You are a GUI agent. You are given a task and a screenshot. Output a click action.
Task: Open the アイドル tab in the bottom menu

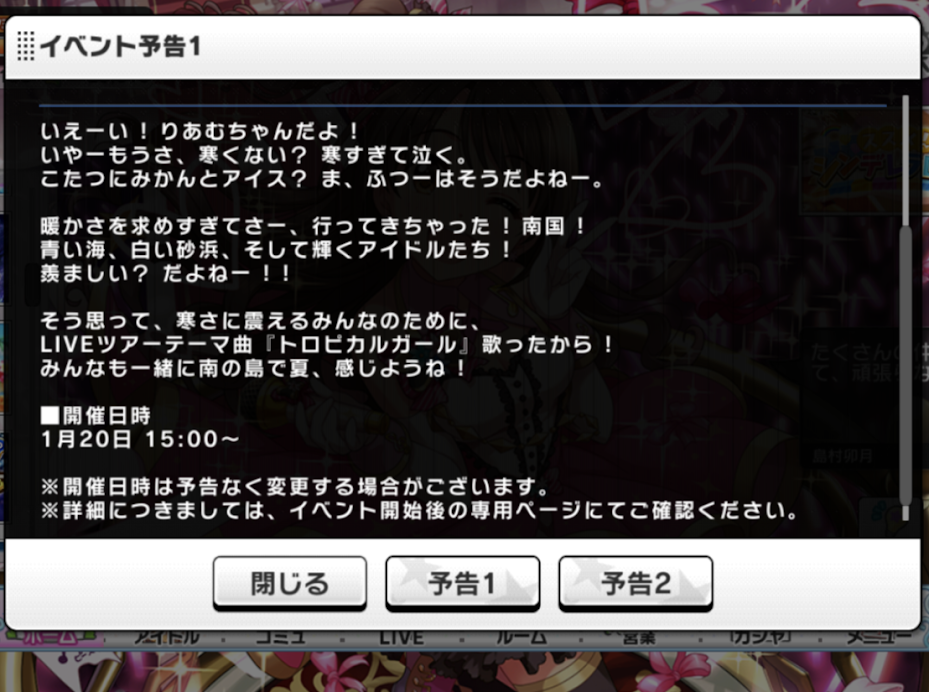click(x=166, y=639)
